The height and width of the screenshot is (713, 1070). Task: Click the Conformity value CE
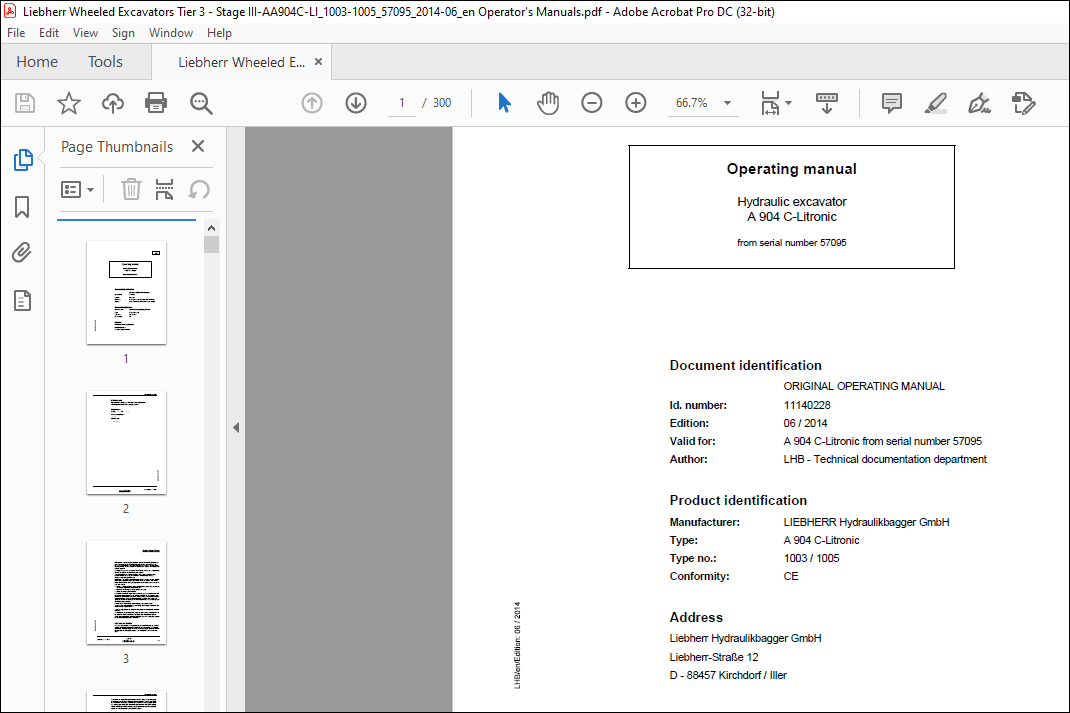791,577
